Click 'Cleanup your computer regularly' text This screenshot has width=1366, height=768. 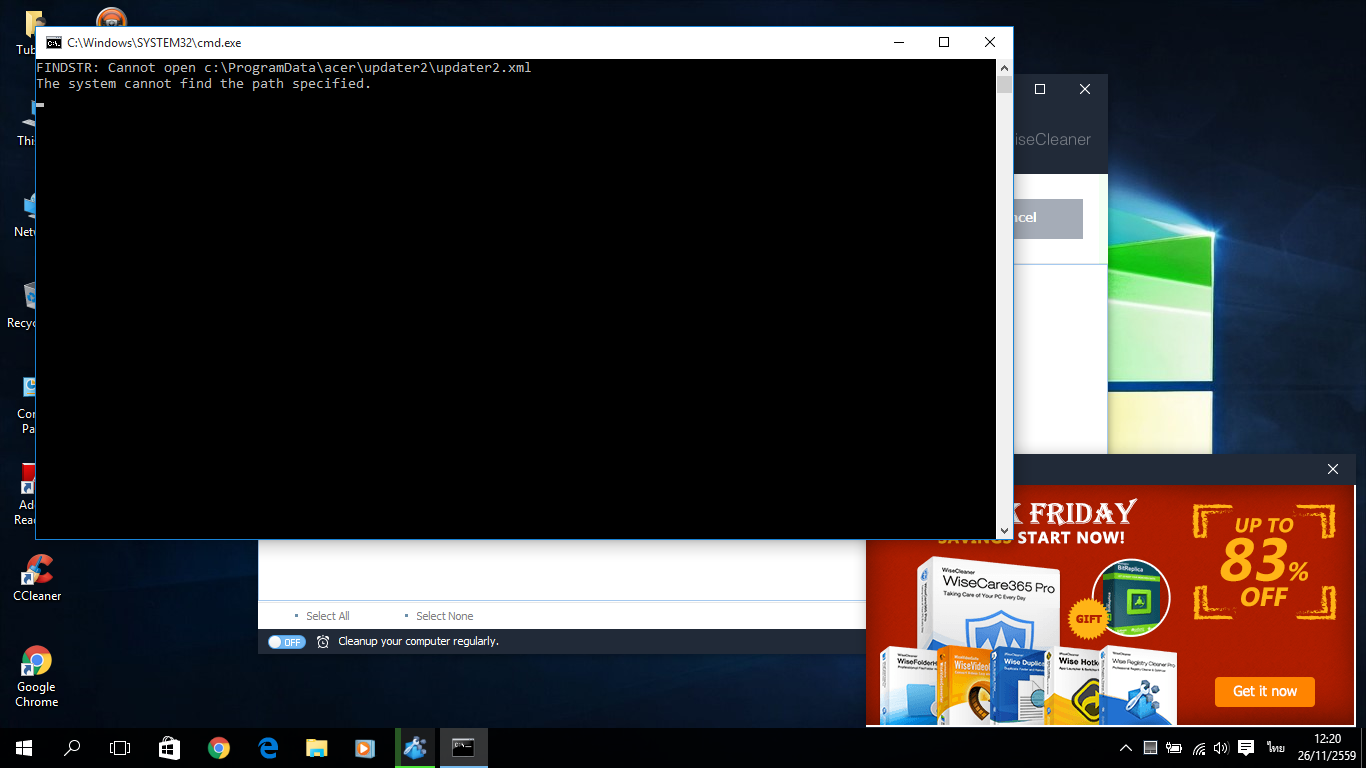[x=418, y=641]
